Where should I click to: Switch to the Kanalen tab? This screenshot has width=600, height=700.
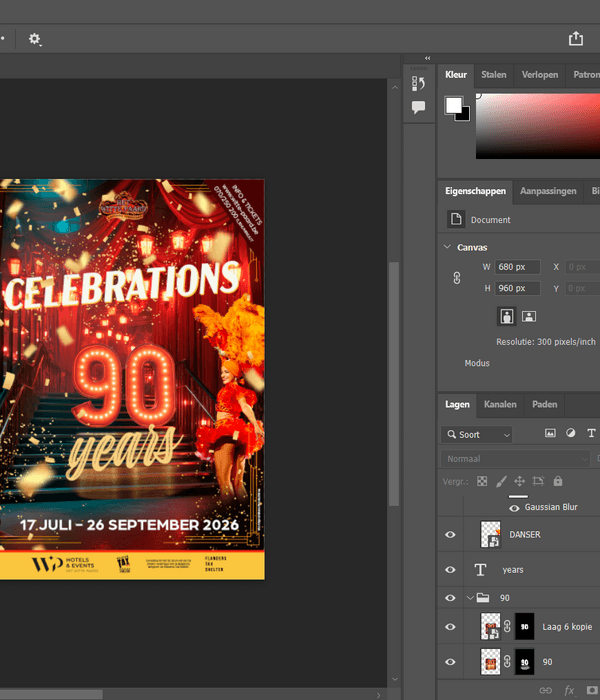[x=500, y=405]
